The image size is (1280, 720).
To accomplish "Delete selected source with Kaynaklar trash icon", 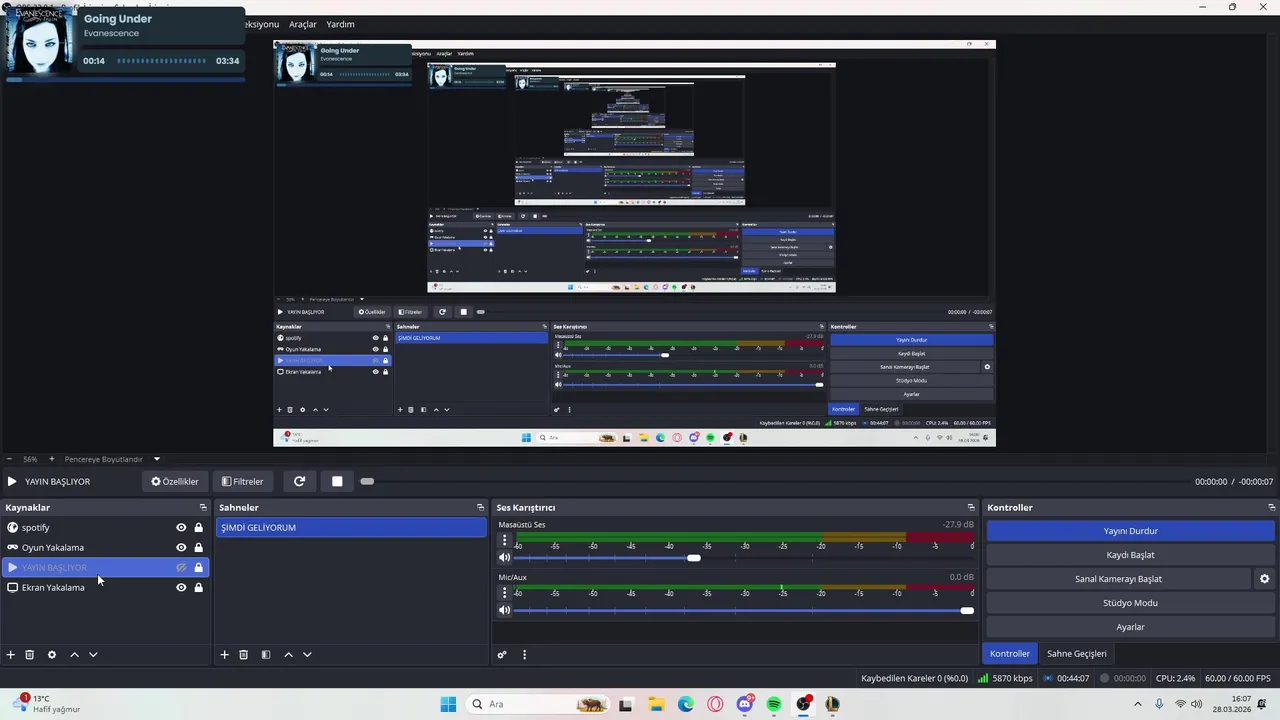I will coord(30,655).
